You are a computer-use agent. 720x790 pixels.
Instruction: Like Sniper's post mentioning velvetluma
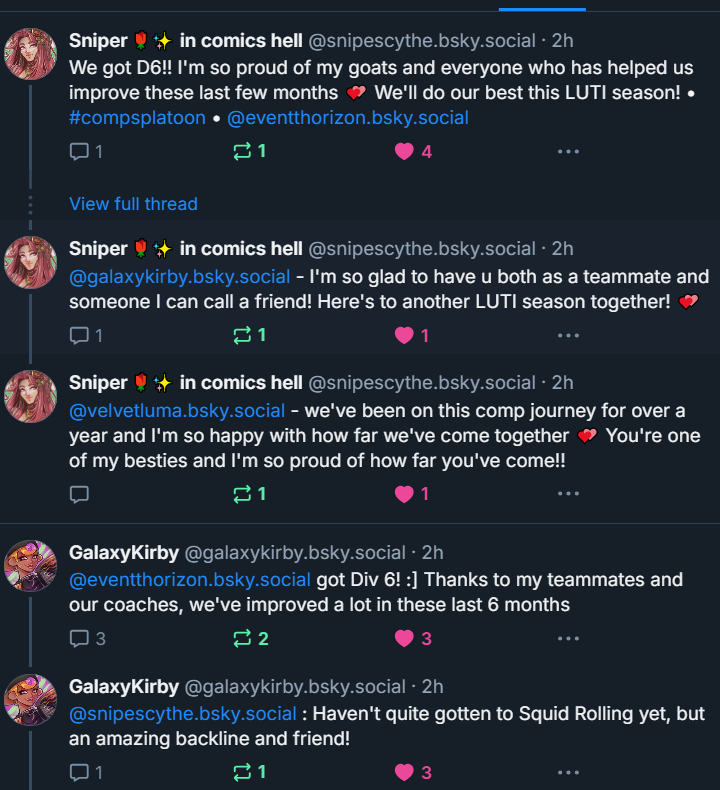[x=404, y=494]
